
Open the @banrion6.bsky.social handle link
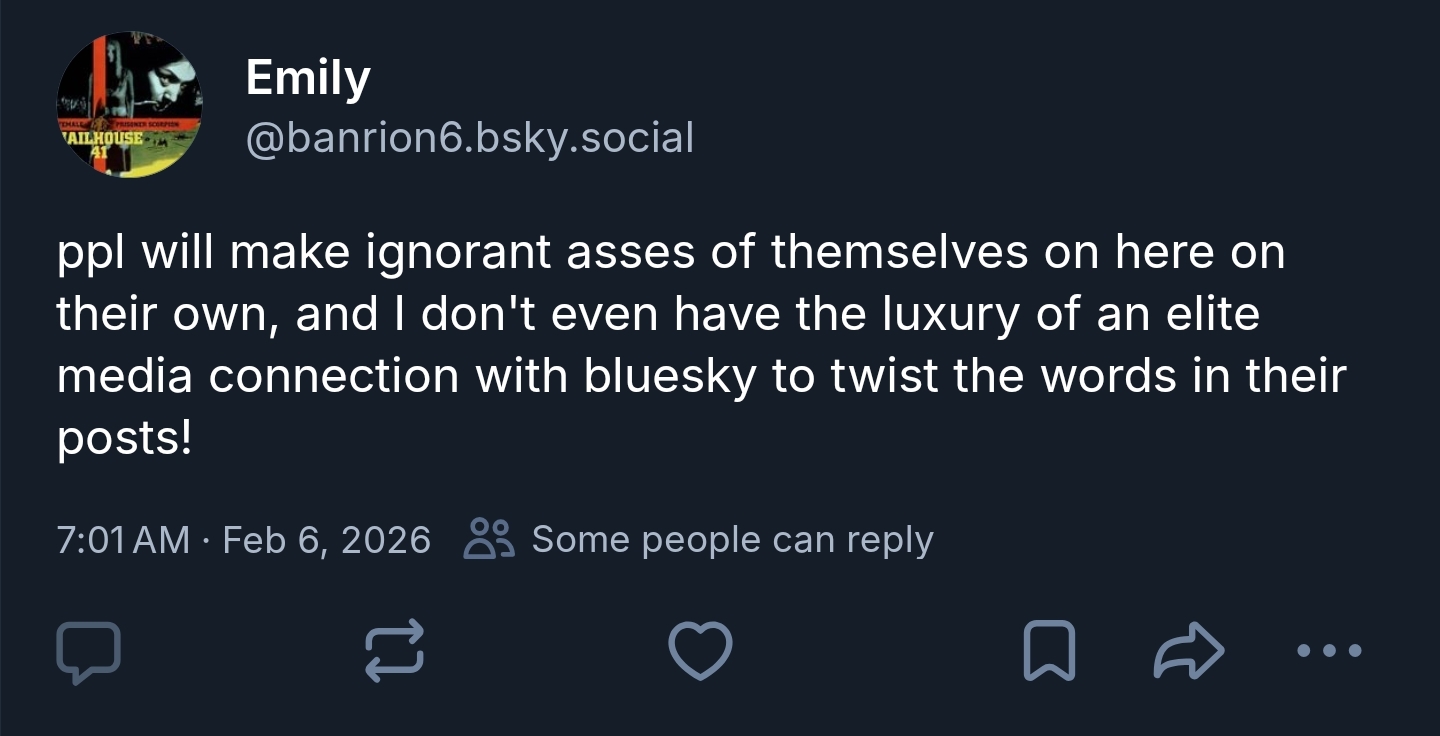[x=470, y=137]
